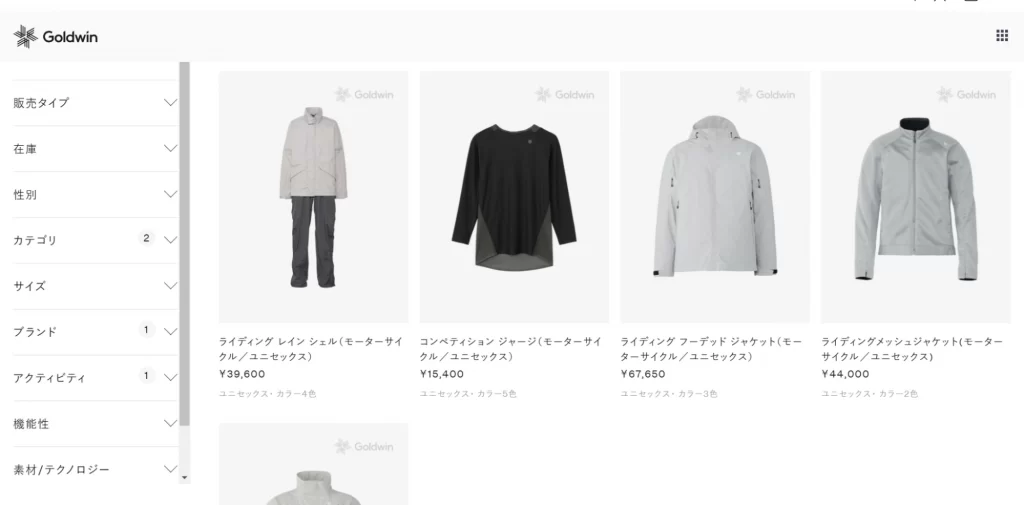This screenshot has height=505, width=1024.
Task: Click the ライディングメッシュジャケット title link
Action: coord(912,349)
